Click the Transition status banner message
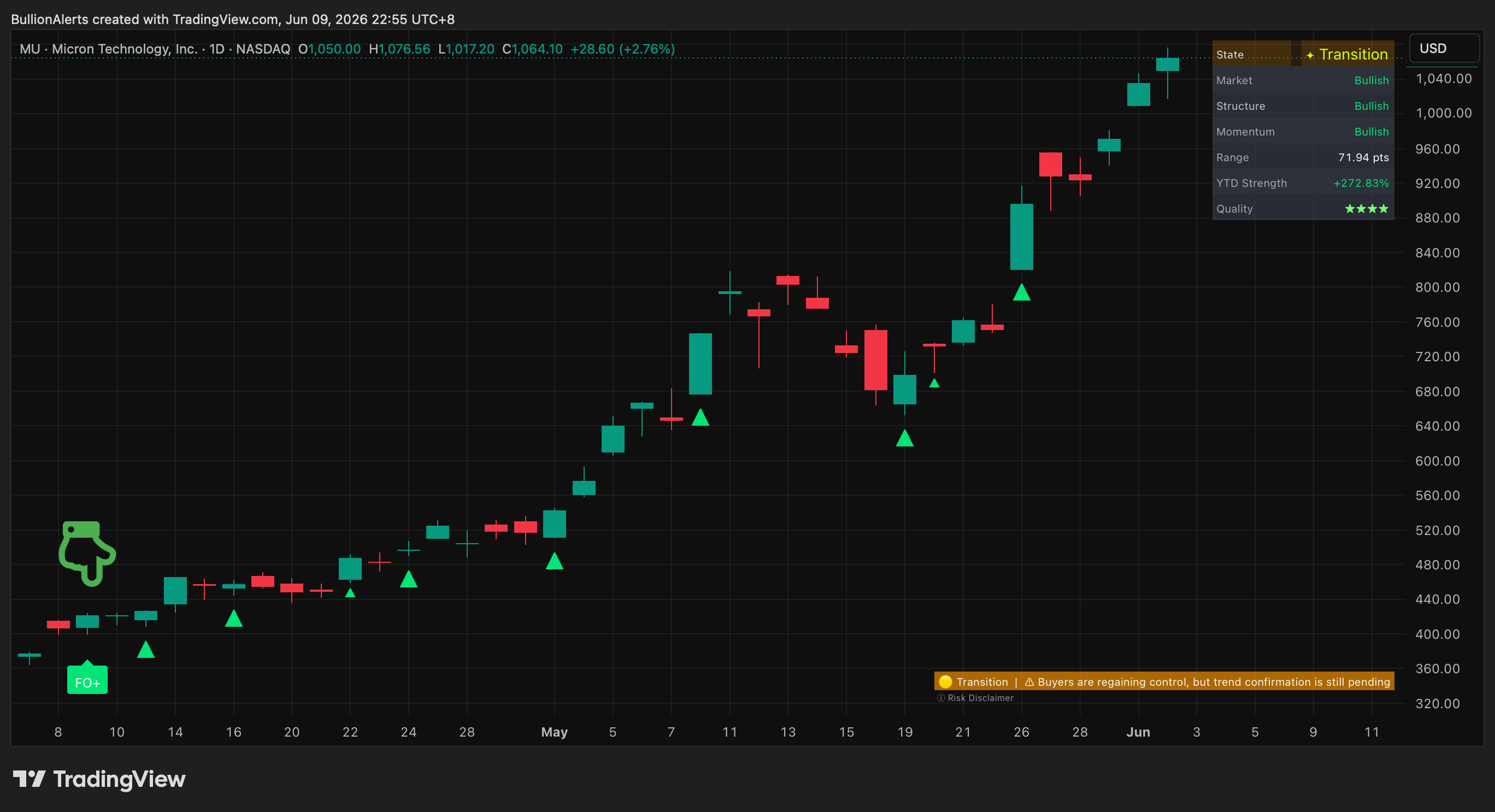This screenshot has width=1495, height=812. click(x=1164, y=681)
